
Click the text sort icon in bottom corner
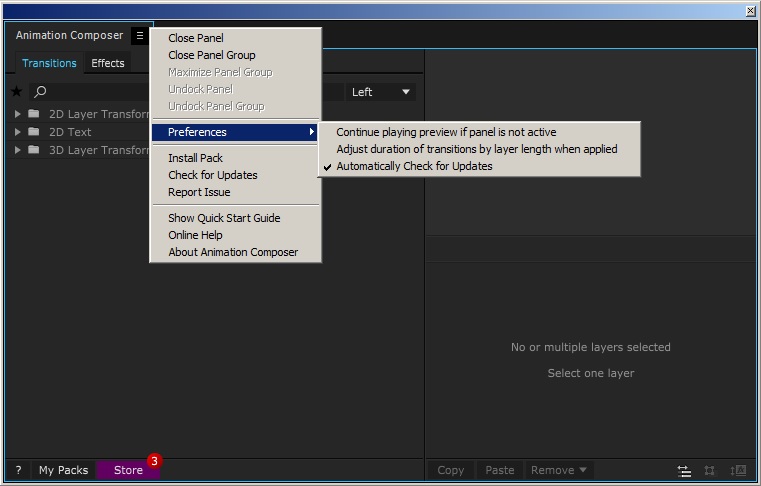tap(738, 470)
